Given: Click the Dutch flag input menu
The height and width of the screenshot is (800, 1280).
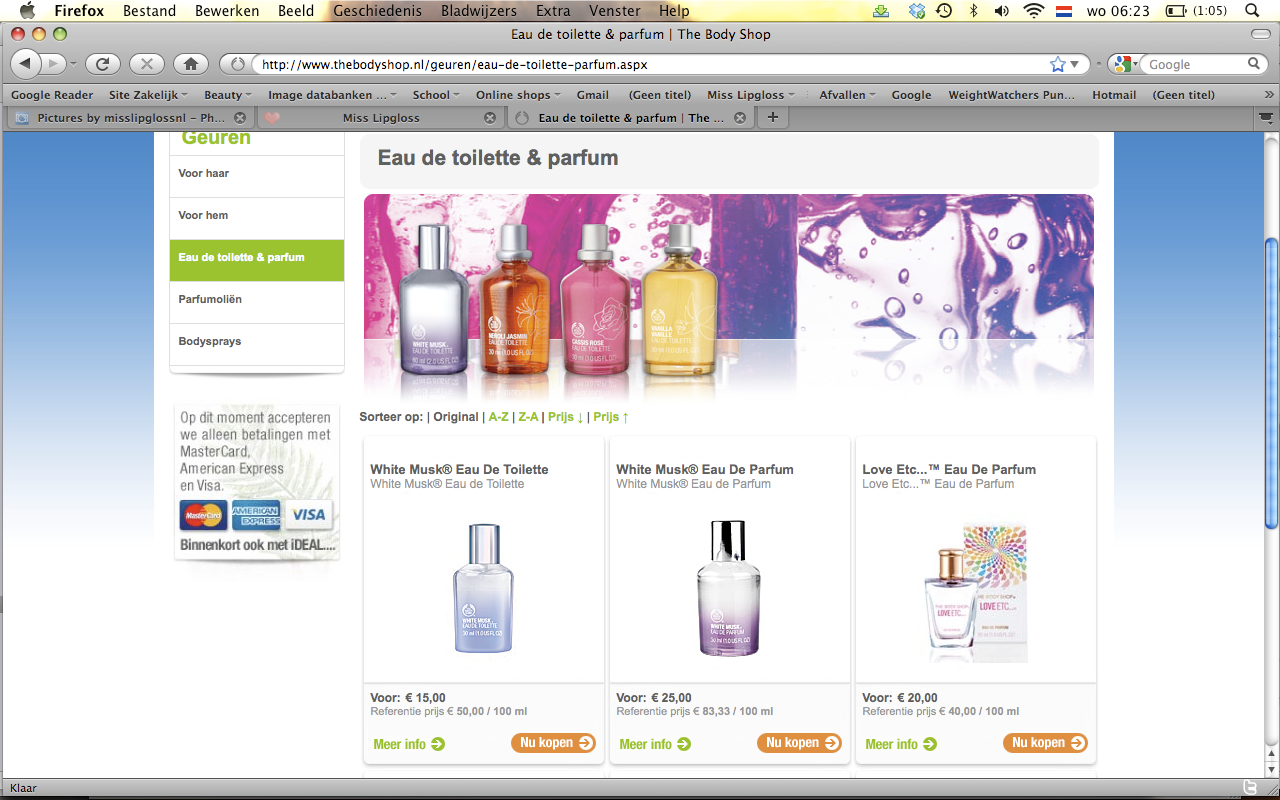Looking at the screenshot, I should 1064,11.
